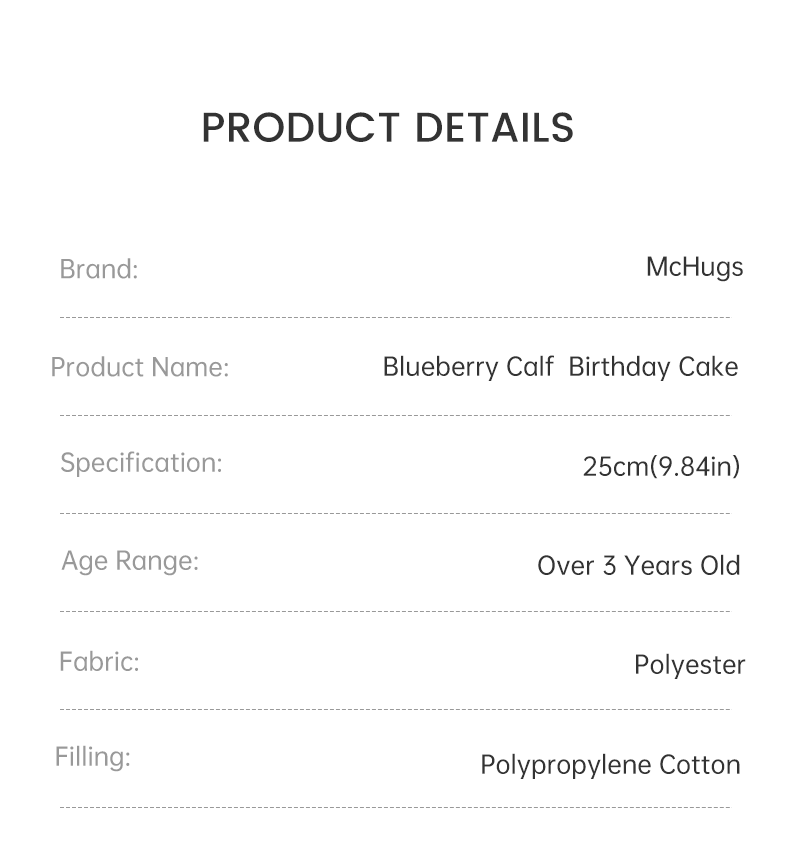This screenshot has width=790, height=849.
Task: Click the dashed divider below Age Range
Action: pyautogui.click(x=395, y=611)
